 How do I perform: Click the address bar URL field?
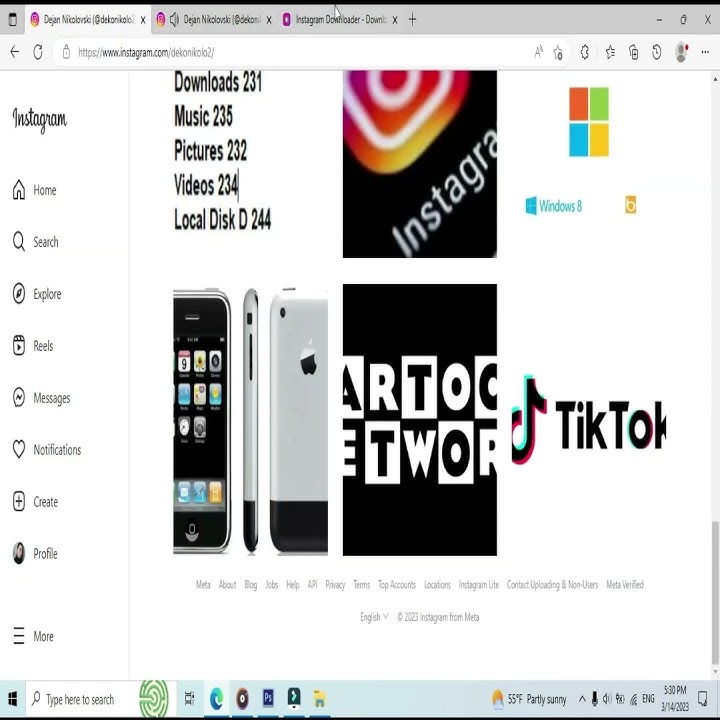tap(303, 52)
